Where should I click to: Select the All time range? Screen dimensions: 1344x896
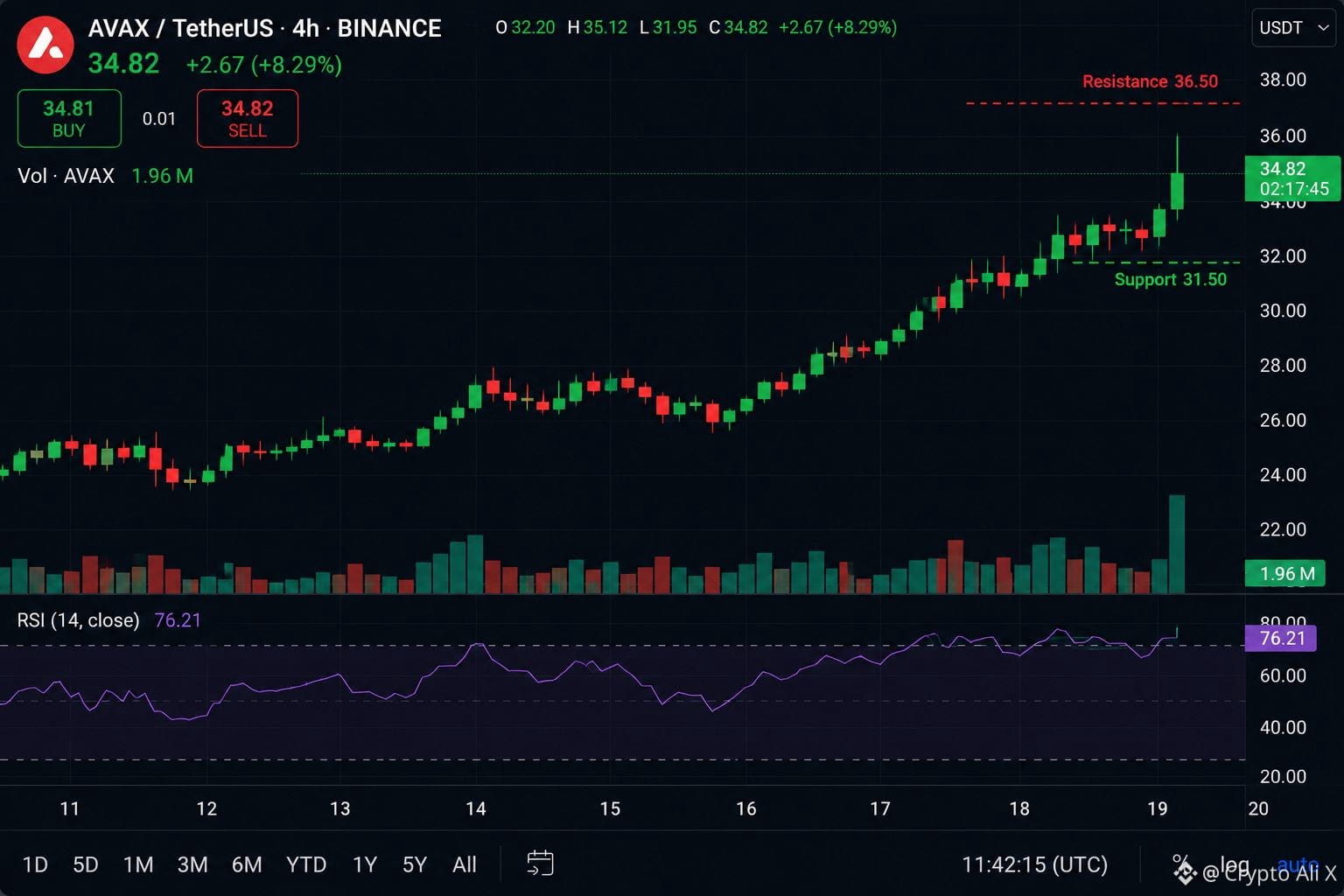[x=465, y=864]
